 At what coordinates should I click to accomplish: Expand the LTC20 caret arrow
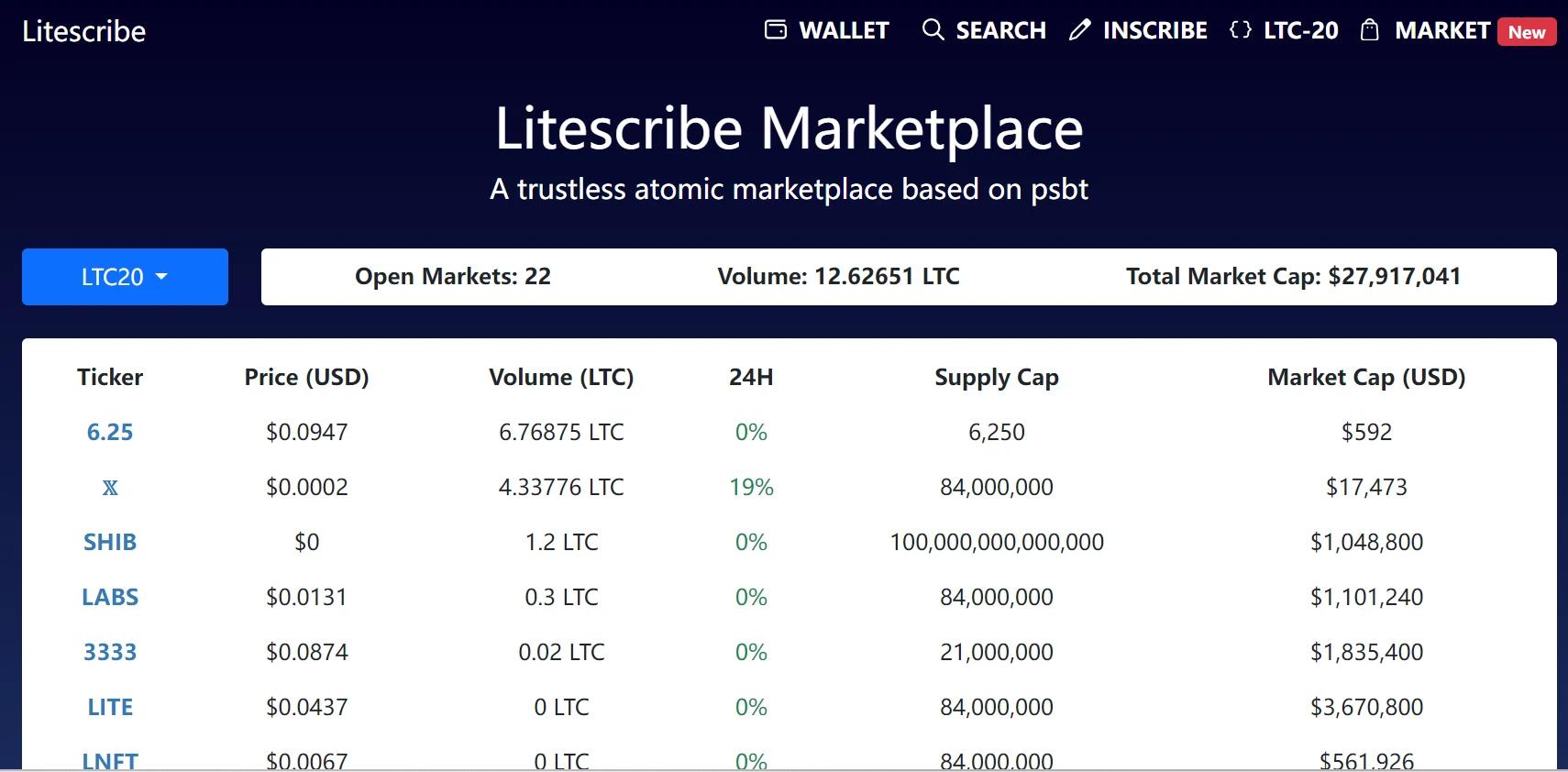[162, 276]
